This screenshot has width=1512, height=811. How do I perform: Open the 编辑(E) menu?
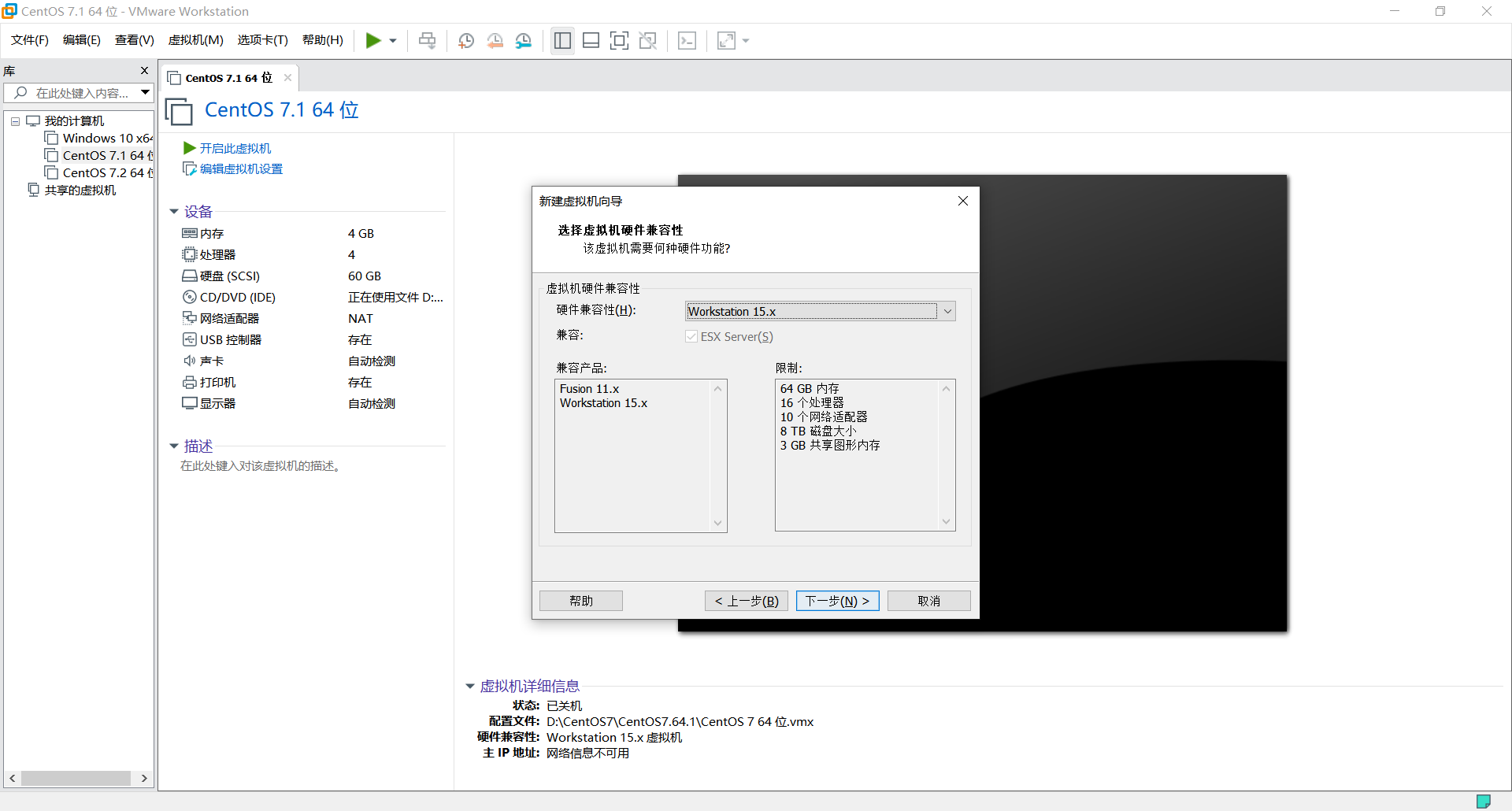click(x=82, y=40)
